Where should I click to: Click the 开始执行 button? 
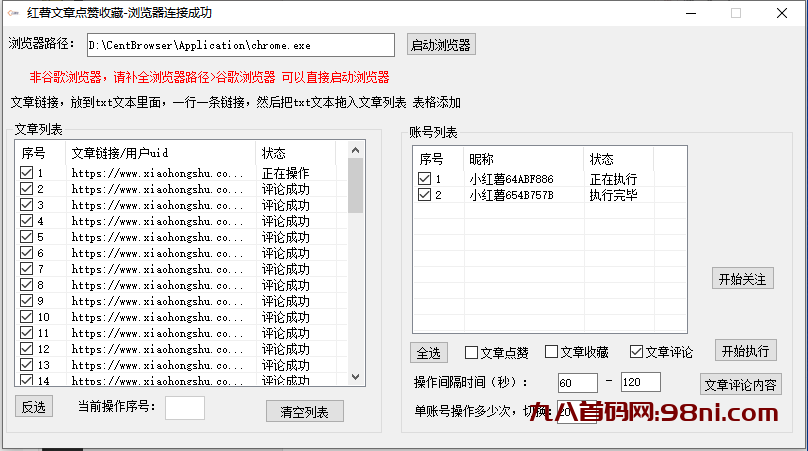pyautogui.click(x=745, y=350)
